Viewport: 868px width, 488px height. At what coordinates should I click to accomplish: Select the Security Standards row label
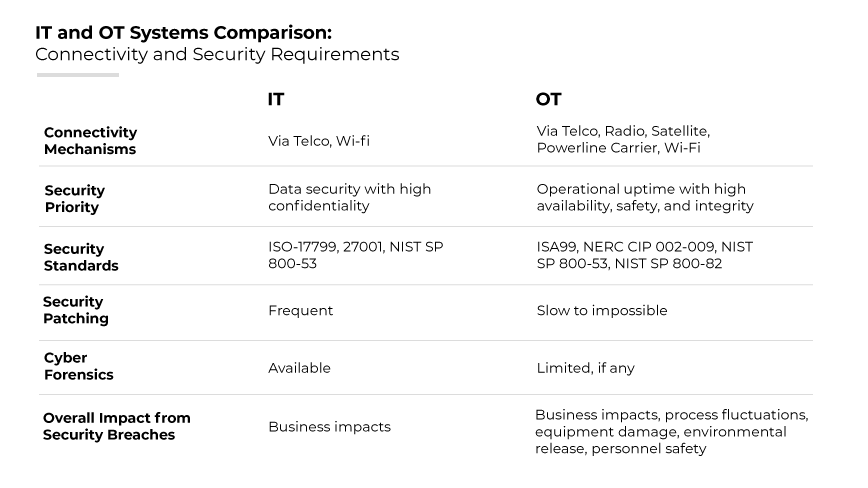[80, 257]
